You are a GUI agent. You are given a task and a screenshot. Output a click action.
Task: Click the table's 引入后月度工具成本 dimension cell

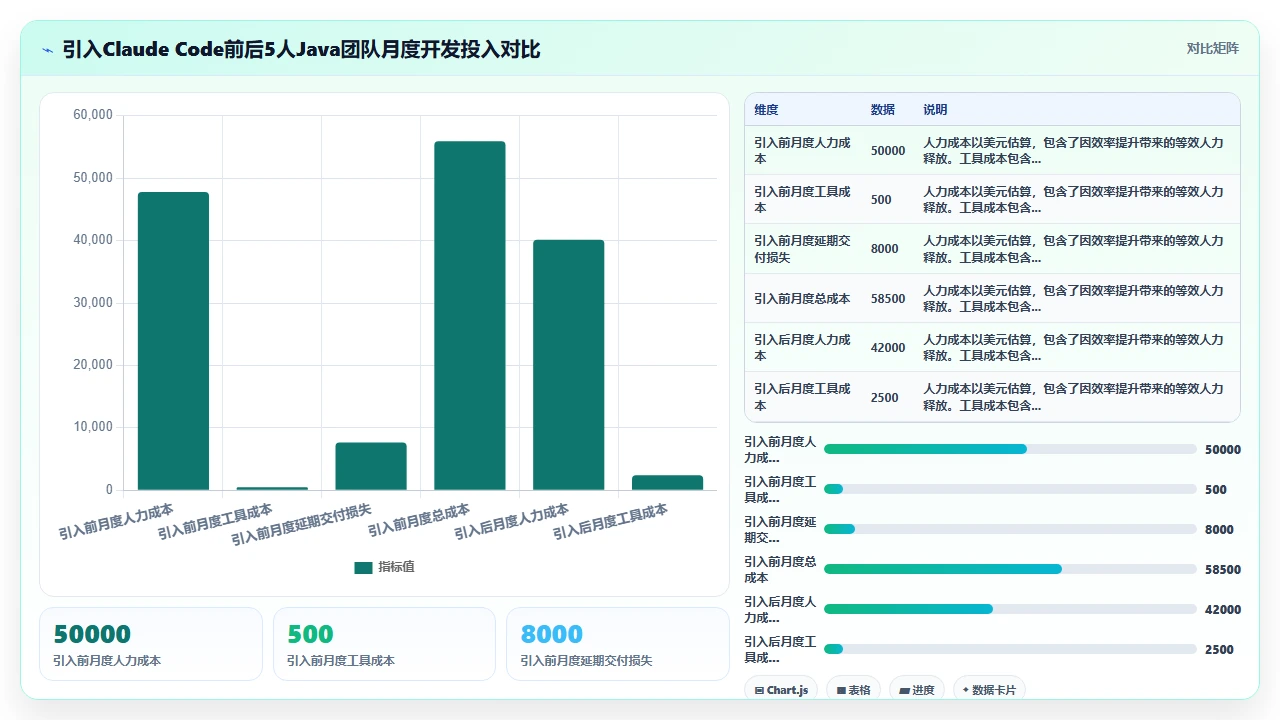(x=802, y=397)
